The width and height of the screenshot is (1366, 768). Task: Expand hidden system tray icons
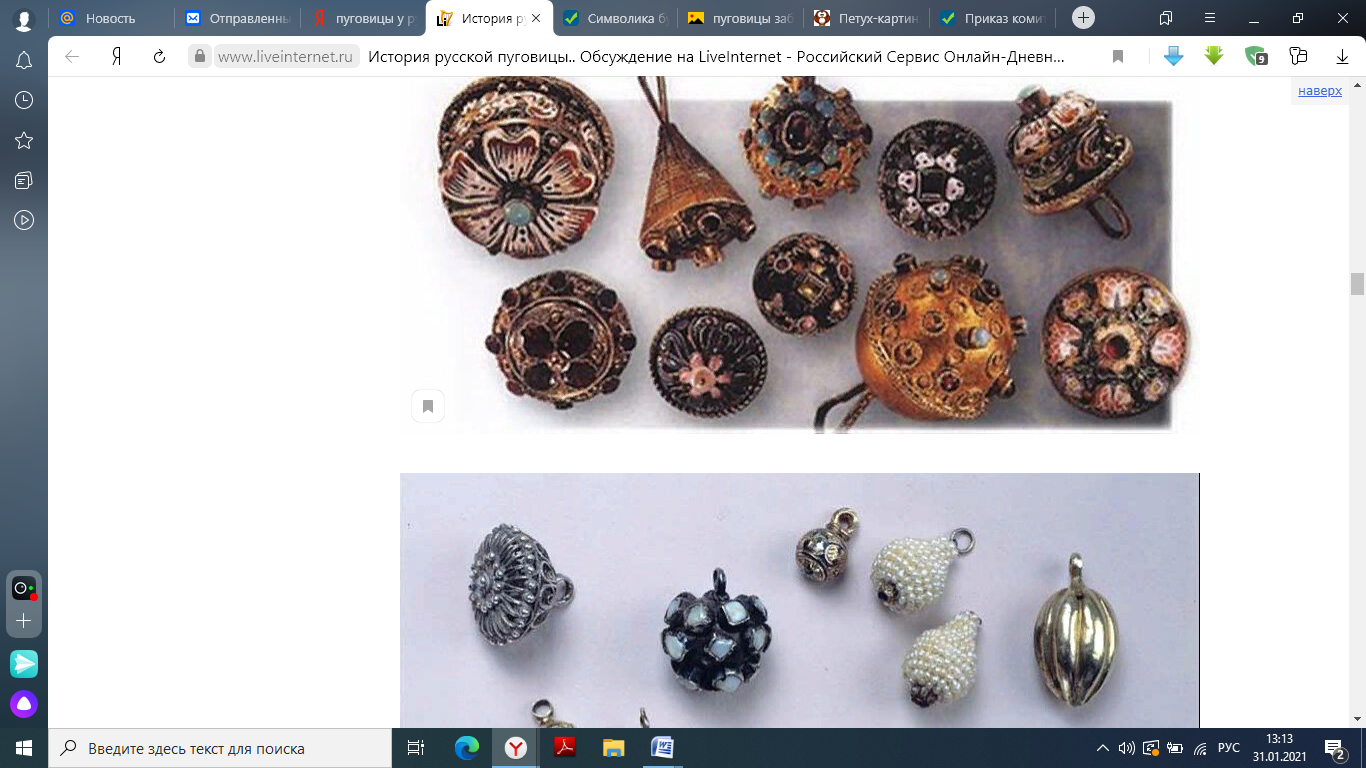1103,748
